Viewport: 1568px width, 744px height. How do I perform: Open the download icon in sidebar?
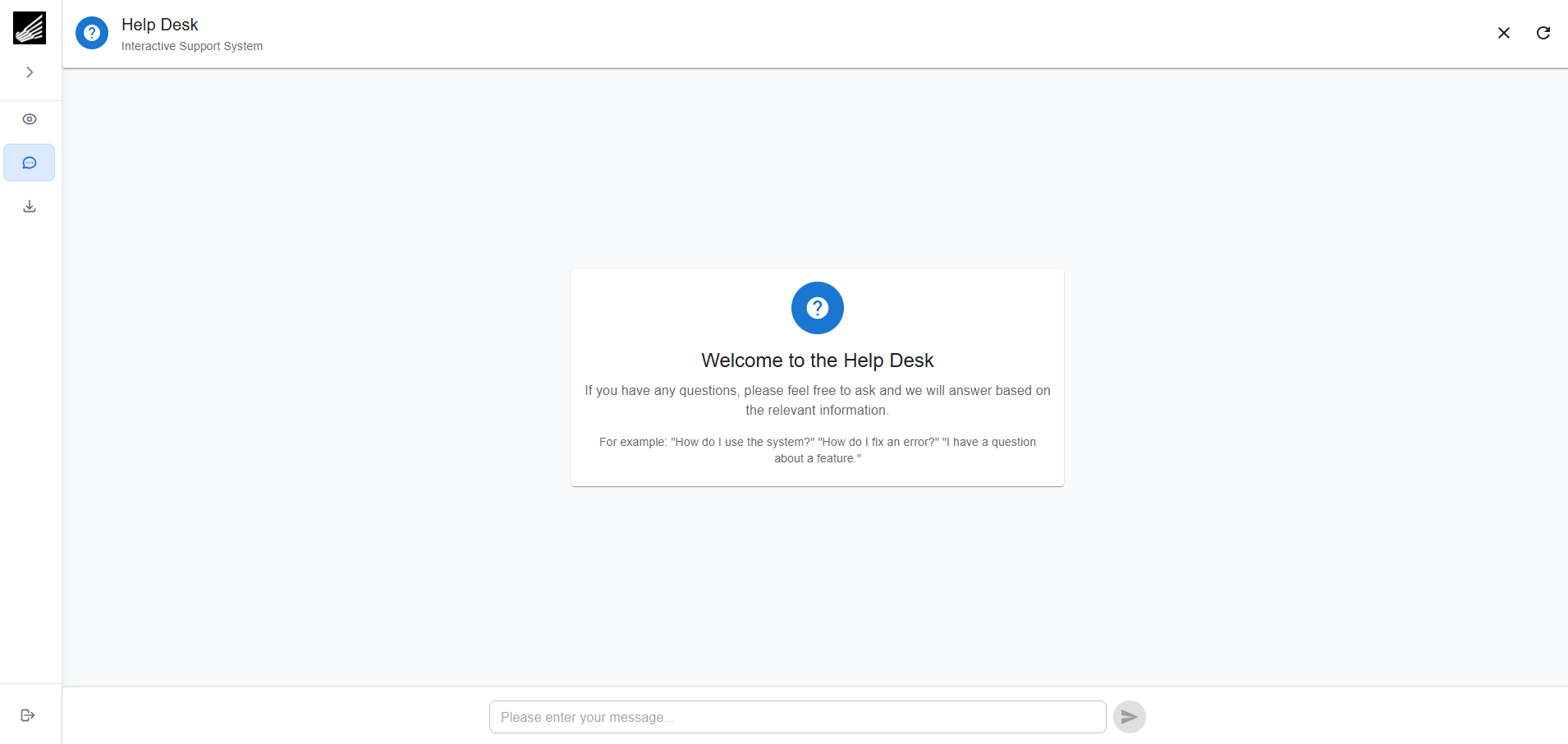click(x=30, y=206)
